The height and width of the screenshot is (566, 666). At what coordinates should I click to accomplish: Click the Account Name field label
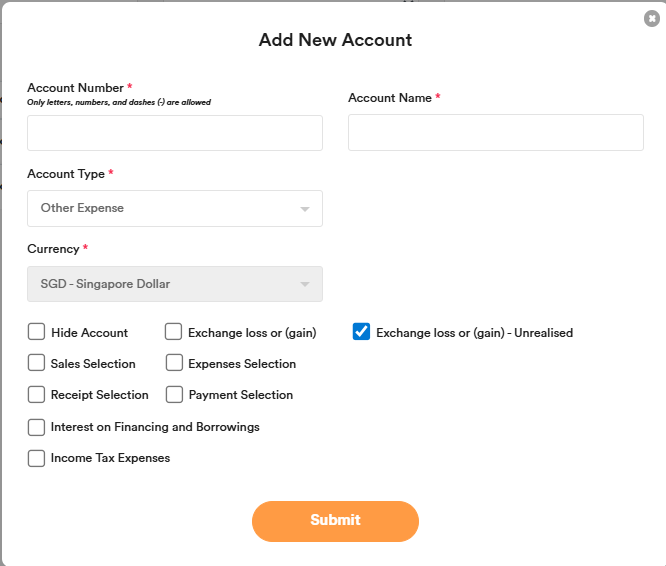[389, 98]
